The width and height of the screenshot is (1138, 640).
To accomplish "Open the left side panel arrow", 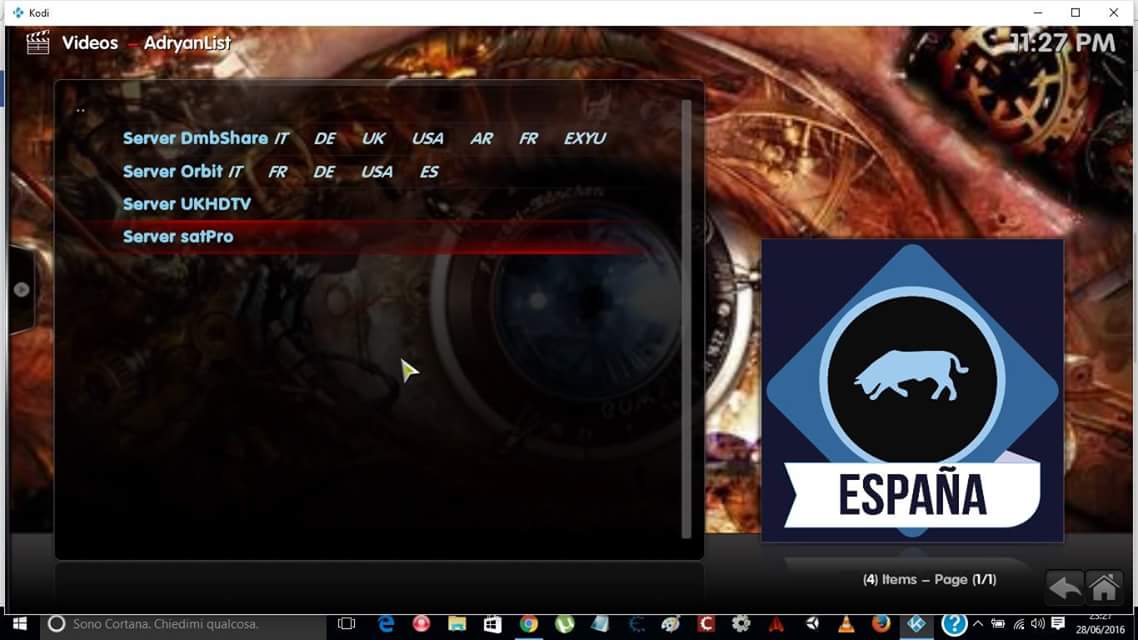I will pos(21,290).
